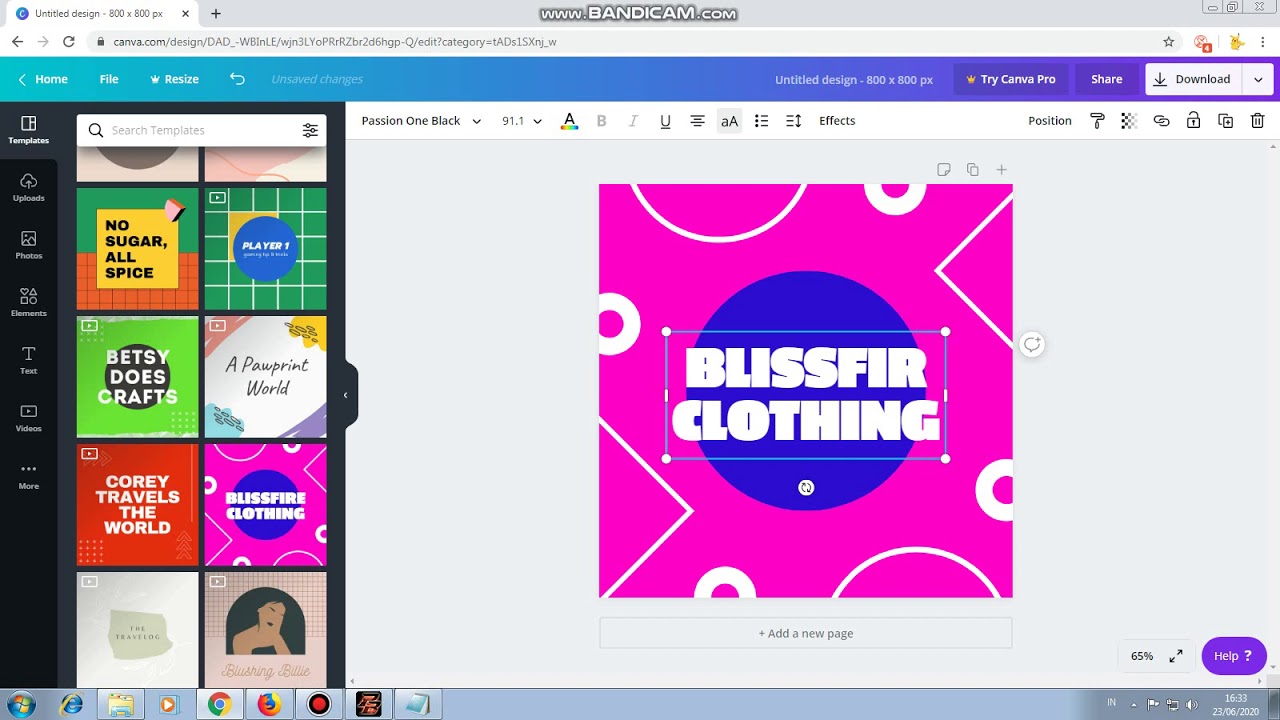Toggle bold formatting
The image size is (1280, 720).
coord(601,121)
